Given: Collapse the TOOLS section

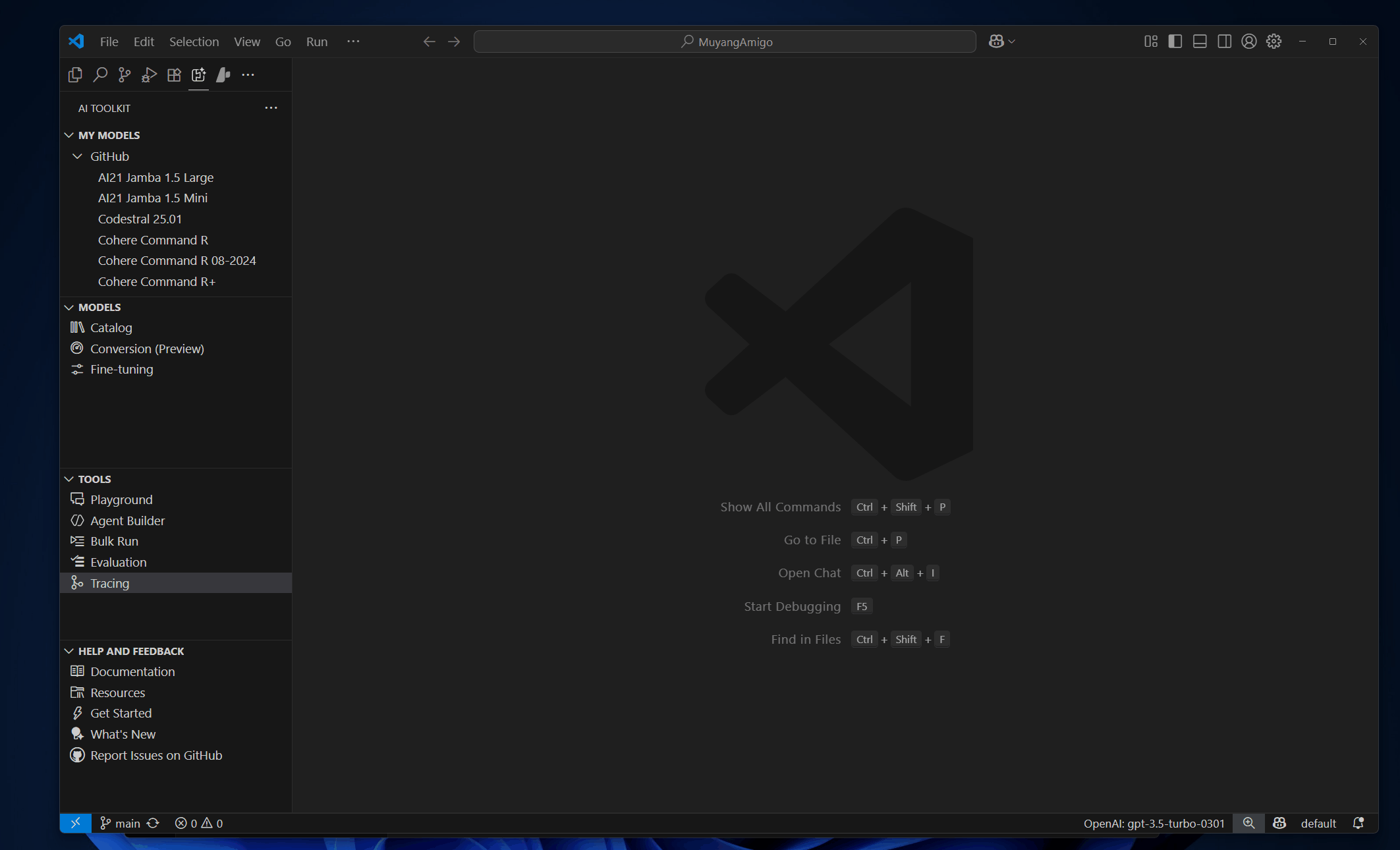Looking at the screenshot, I should point(176,479).
